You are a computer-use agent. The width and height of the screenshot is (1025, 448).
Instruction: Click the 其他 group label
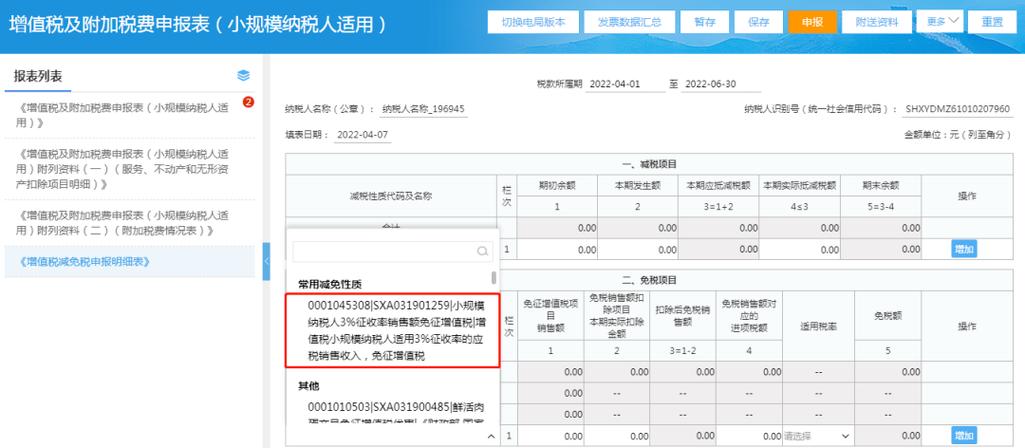click(x=309, y=386)
